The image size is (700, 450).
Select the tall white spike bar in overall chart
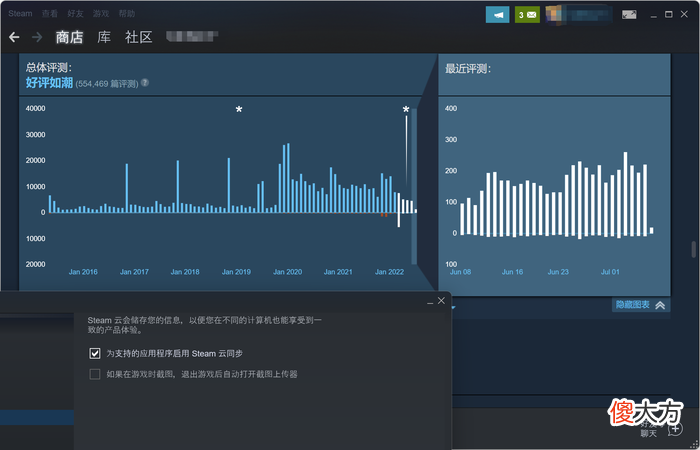[x=406, y=152]
